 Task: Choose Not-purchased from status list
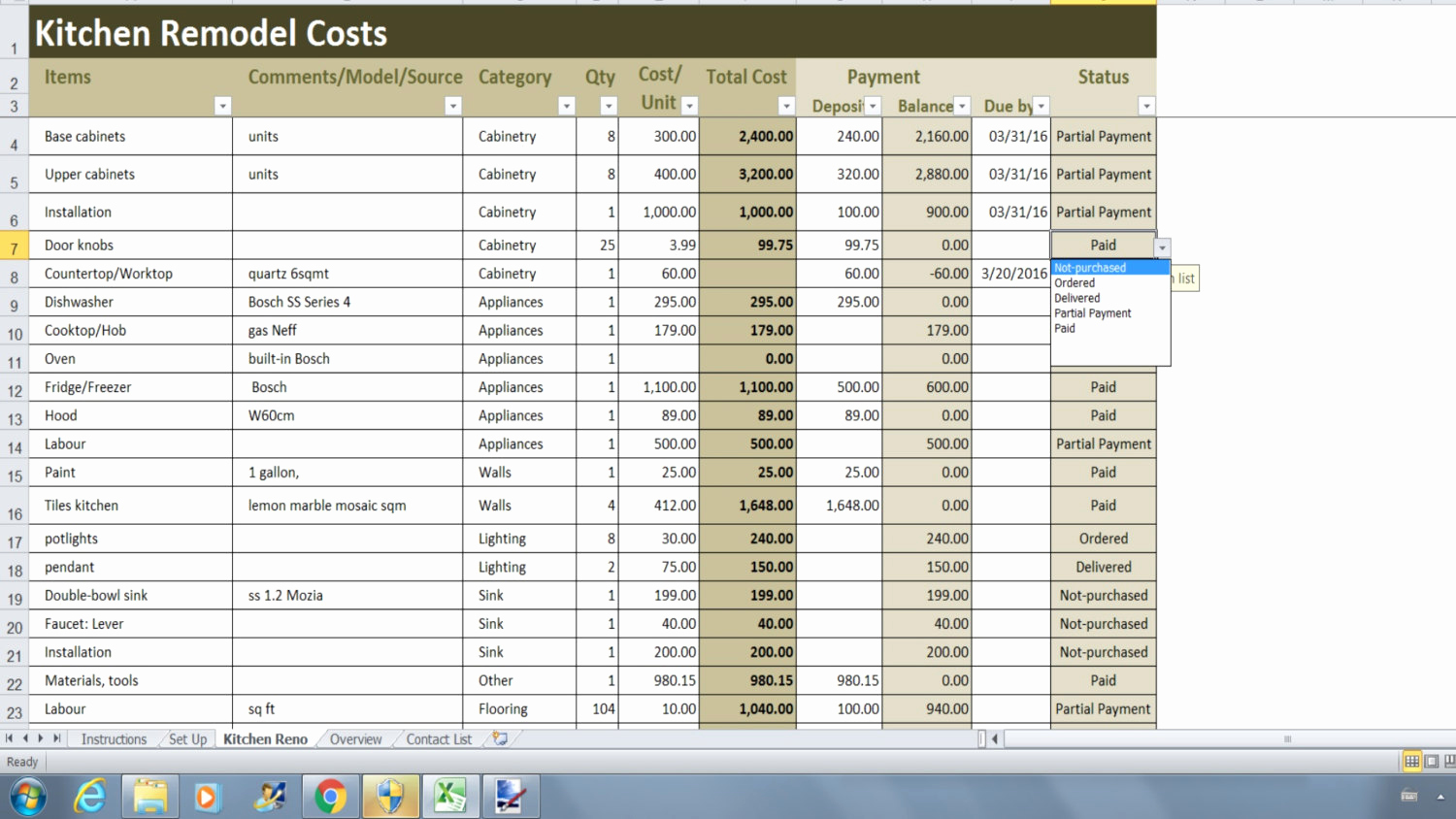point(1110,268)
